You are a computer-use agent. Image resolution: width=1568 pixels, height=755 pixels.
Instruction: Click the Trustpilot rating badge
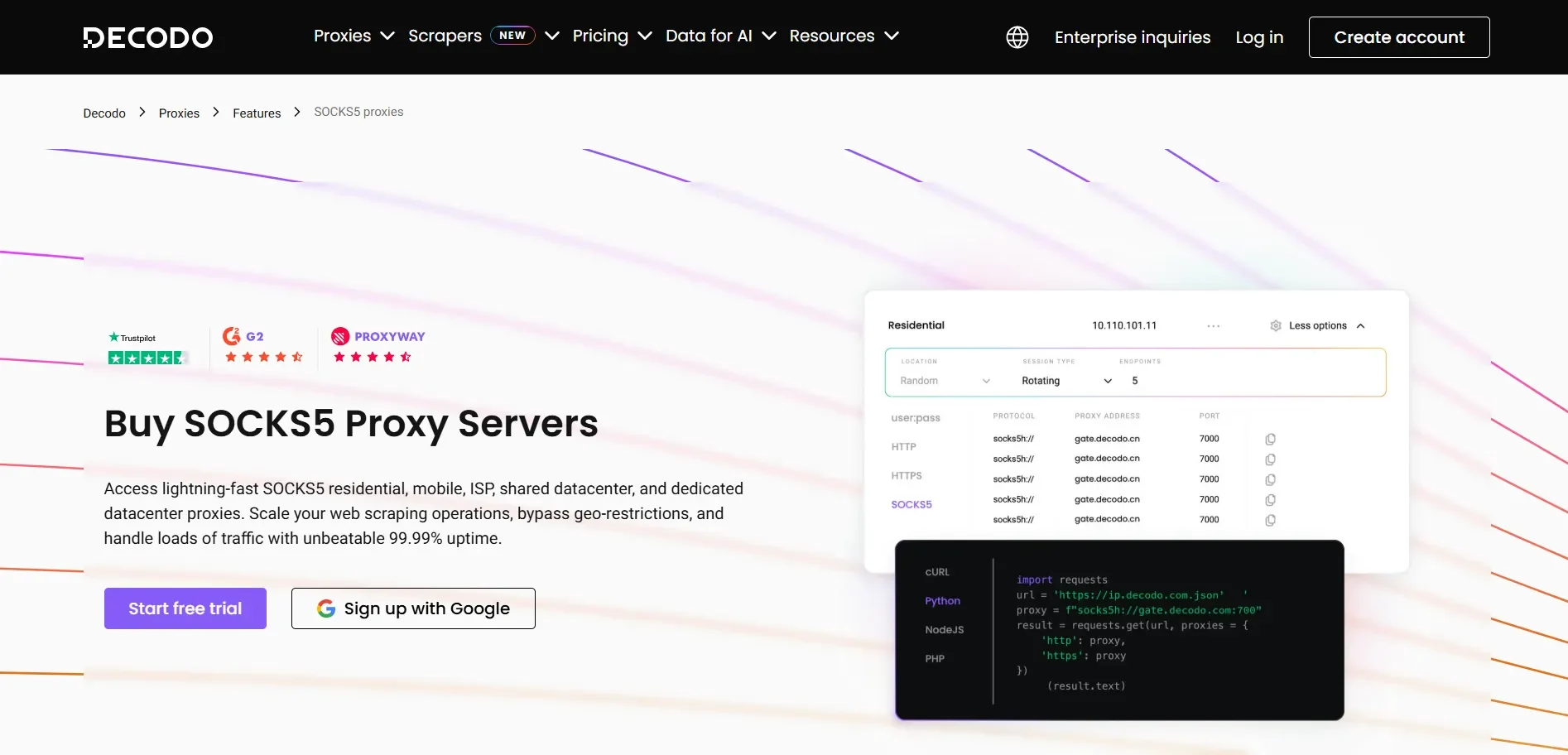click(x=147, y=348)
